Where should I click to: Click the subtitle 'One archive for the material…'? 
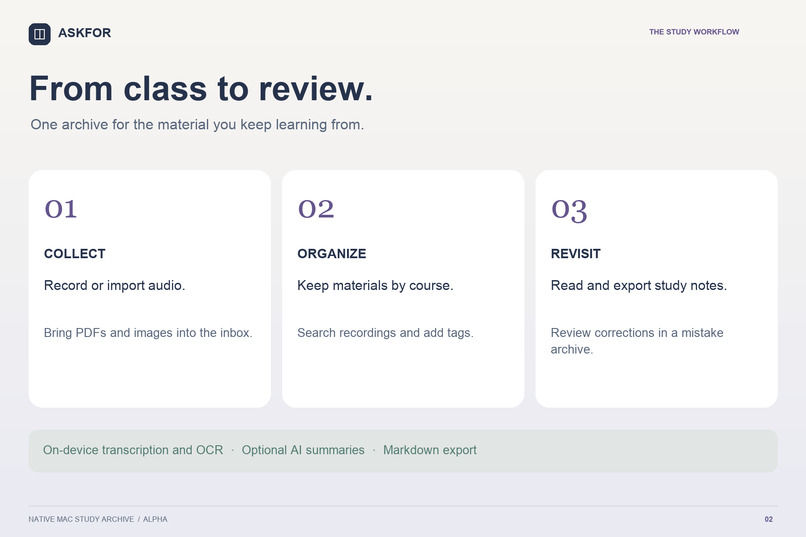pos(197,125)
